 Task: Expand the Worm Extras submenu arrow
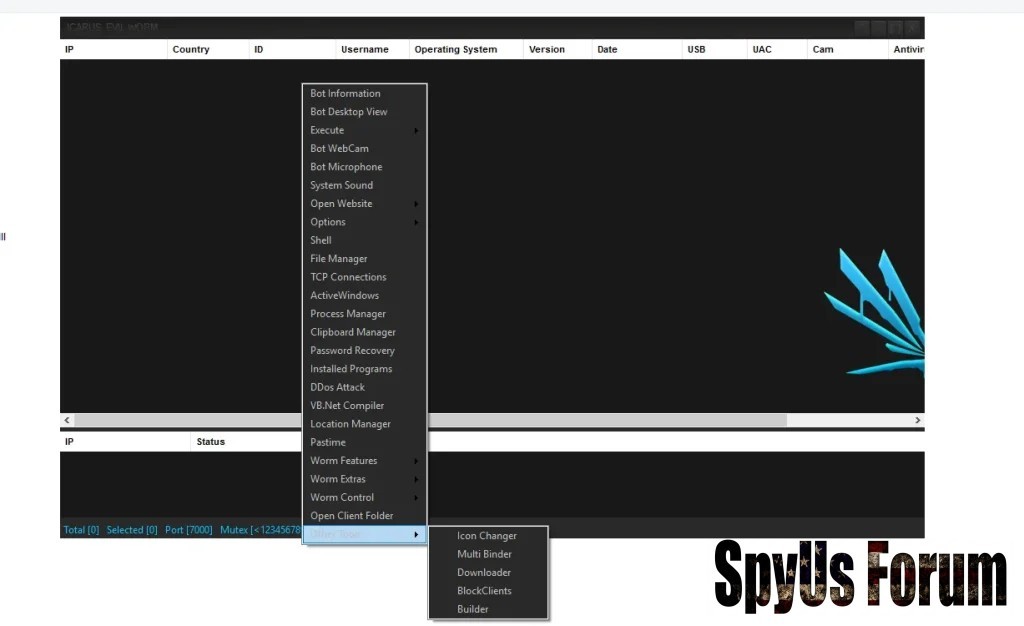[x=416, y=480]
